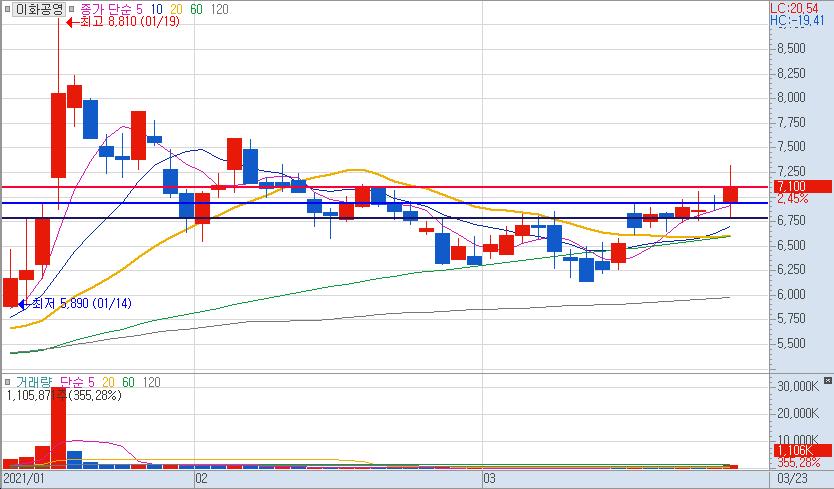
Task: Click the 7,500 price axis label
Action: [x=791, y=146]
